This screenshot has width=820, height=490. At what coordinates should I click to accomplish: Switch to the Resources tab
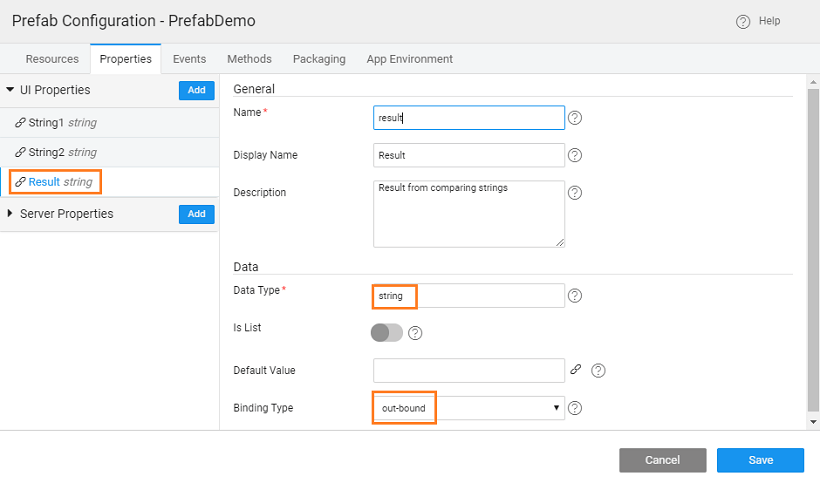(52, 59)
